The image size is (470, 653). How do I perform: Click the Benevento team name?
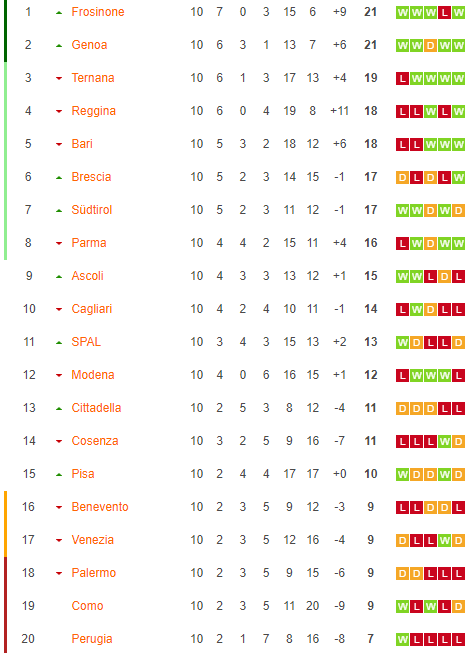(x=100, y=507)
